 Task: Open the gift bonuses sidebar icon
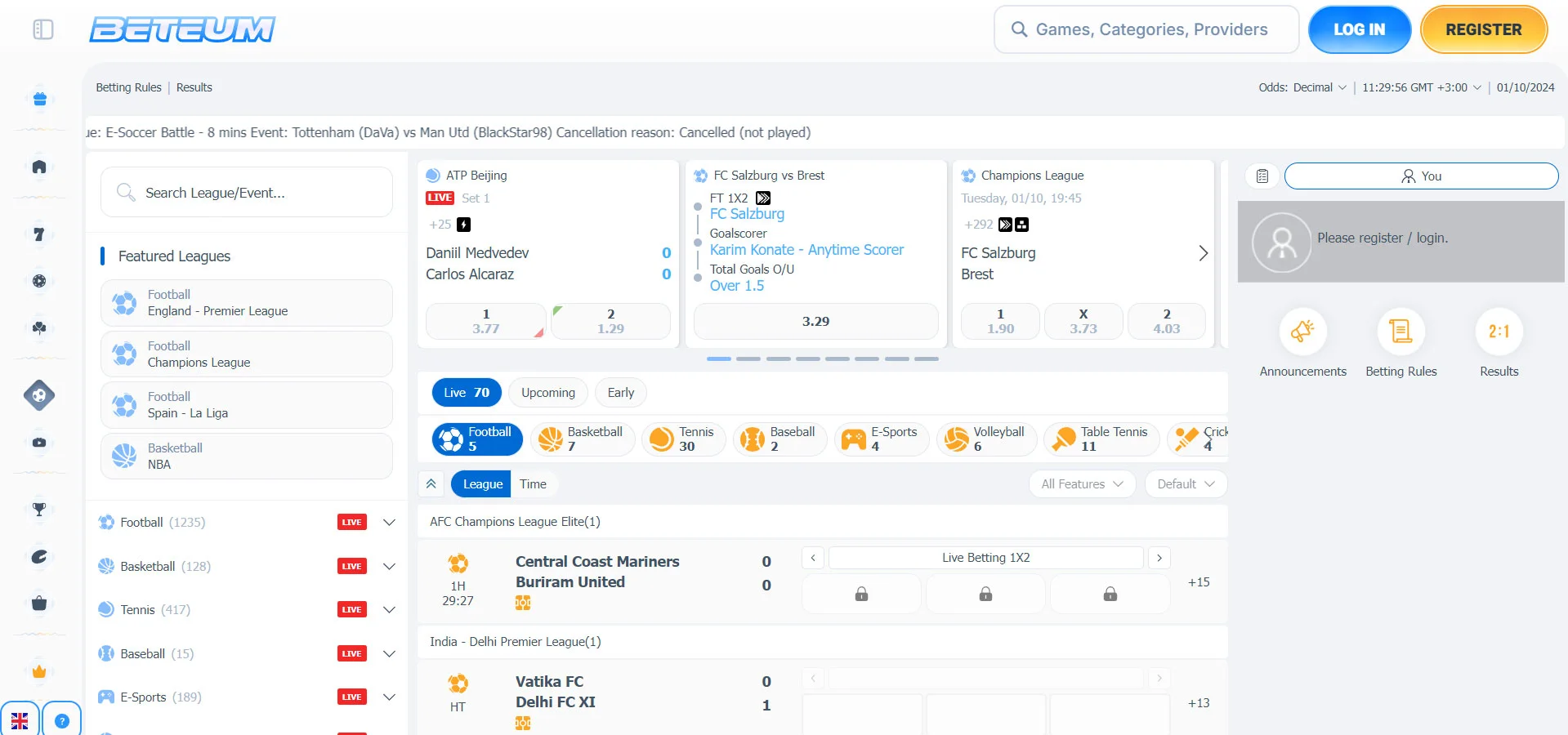click(x=39, y=99)
